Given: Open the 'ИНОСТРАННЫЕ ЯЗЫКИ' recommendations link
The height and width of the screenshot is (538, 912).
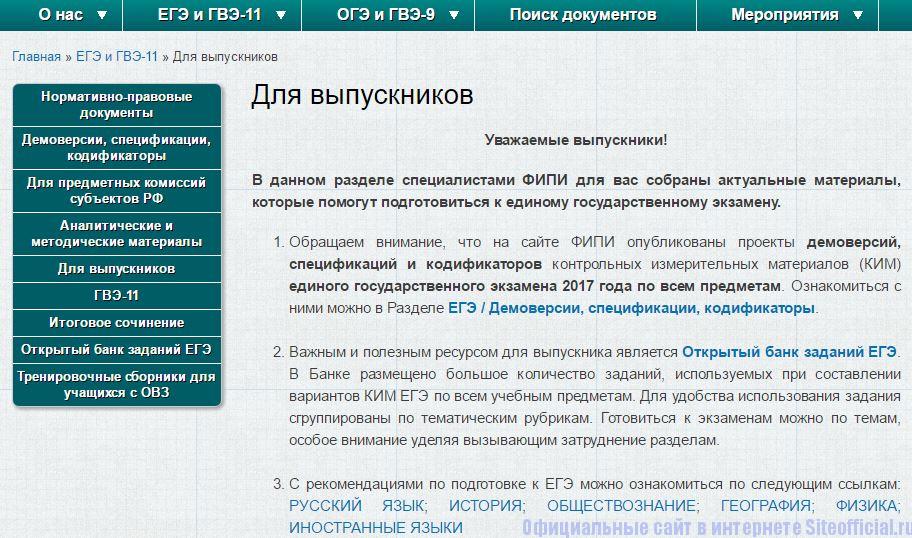Looking at the screenshot, I should pos(376,527).
